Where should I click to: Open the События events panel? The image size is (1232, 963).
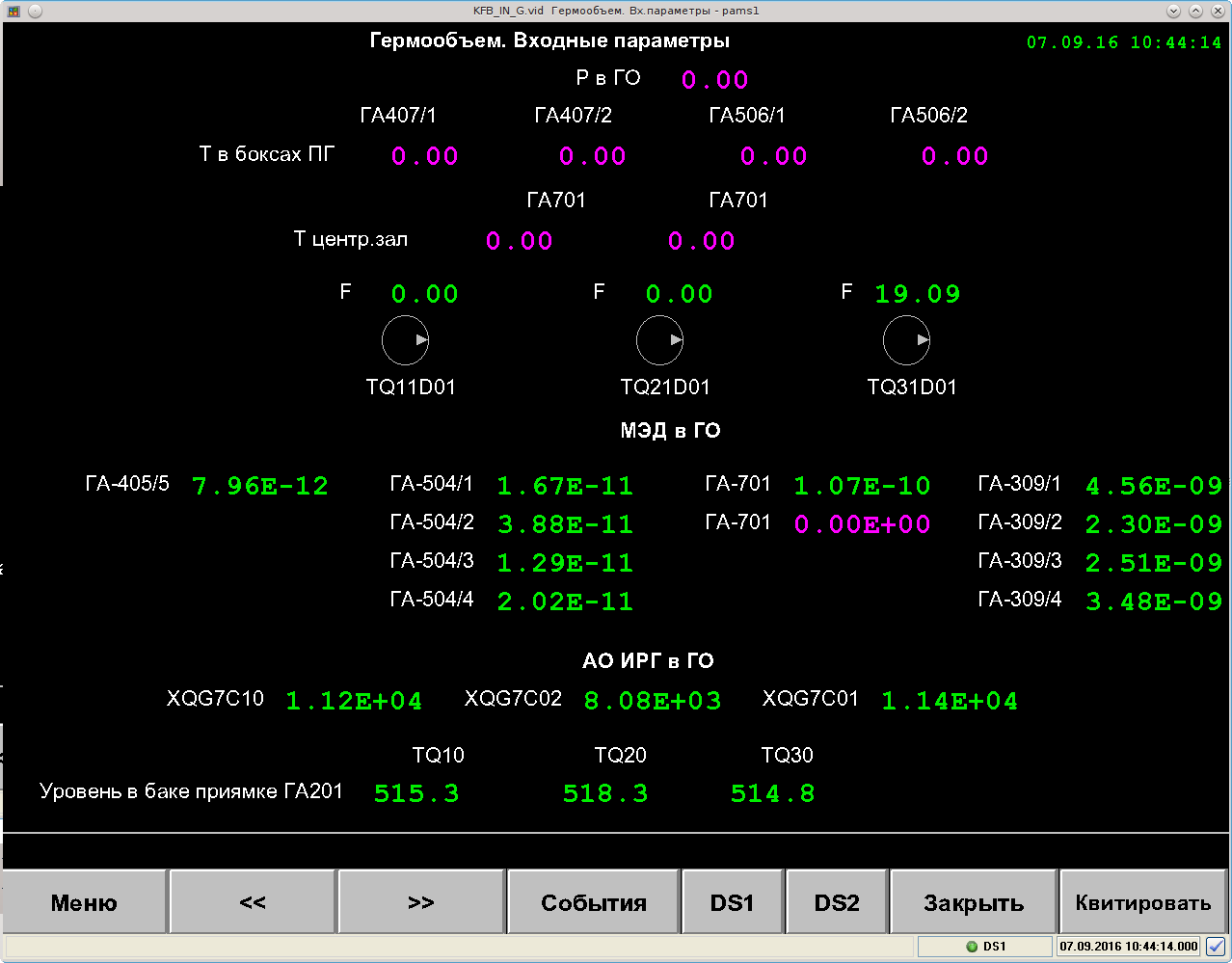pyautogui.click(x=594, y=903)
